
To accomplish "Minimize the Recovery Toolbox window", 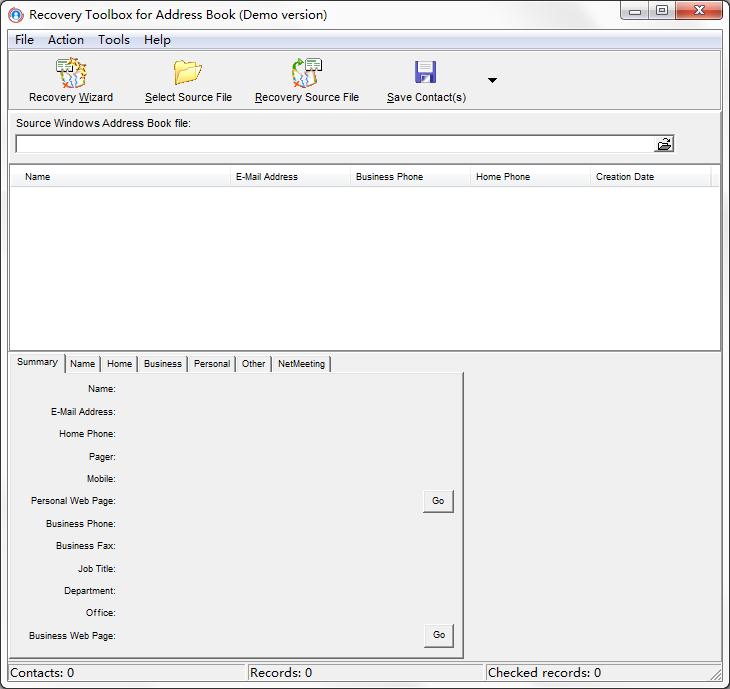I will [x=635, y=11].
